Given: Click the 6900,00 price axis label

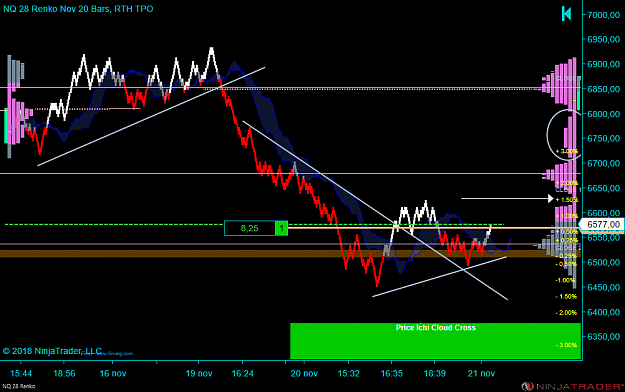Looking at the screenshot, I should coord(603,64).
